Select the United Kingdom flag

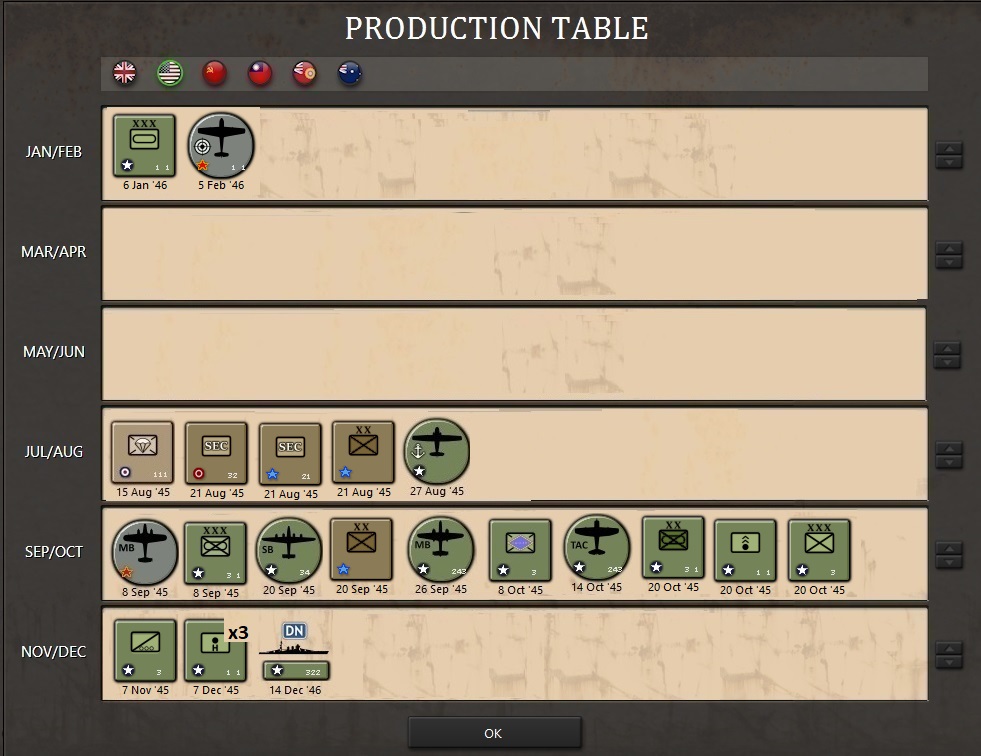point(125,73)
